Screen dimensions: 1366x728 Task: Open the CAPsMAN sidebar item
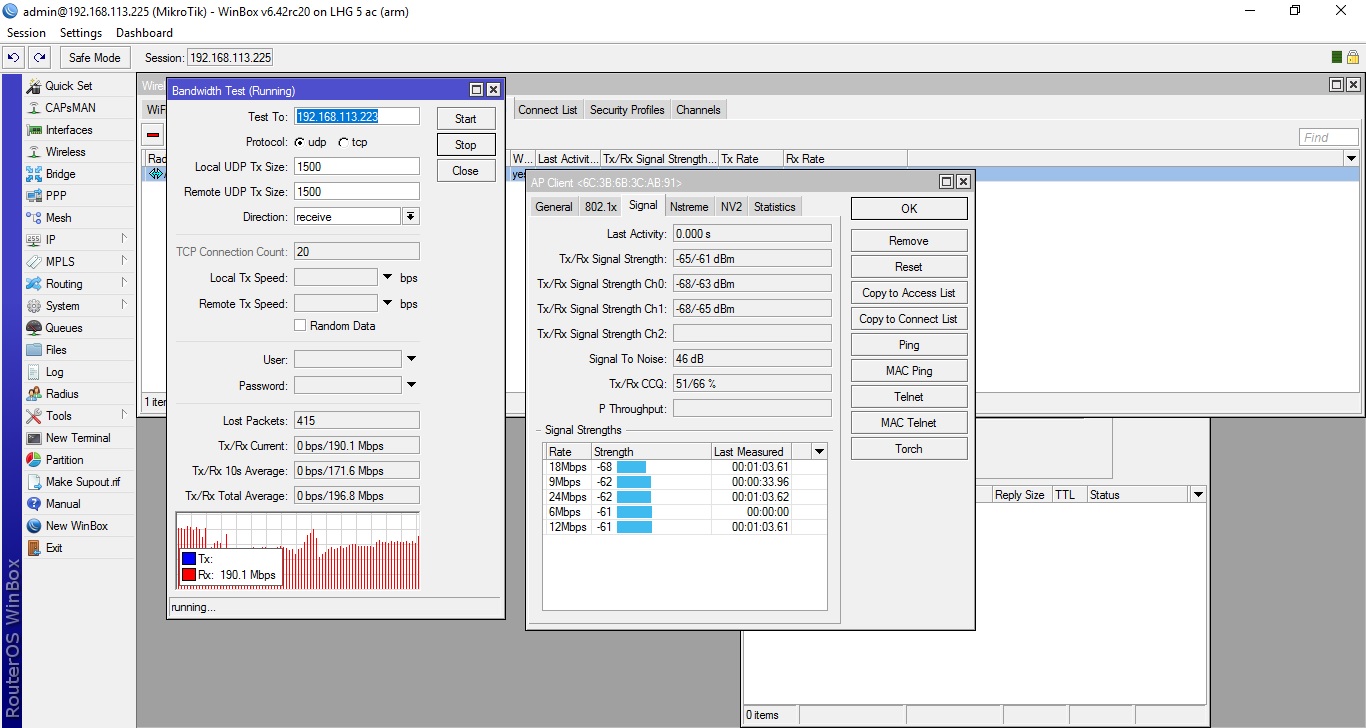click(69, 108)
